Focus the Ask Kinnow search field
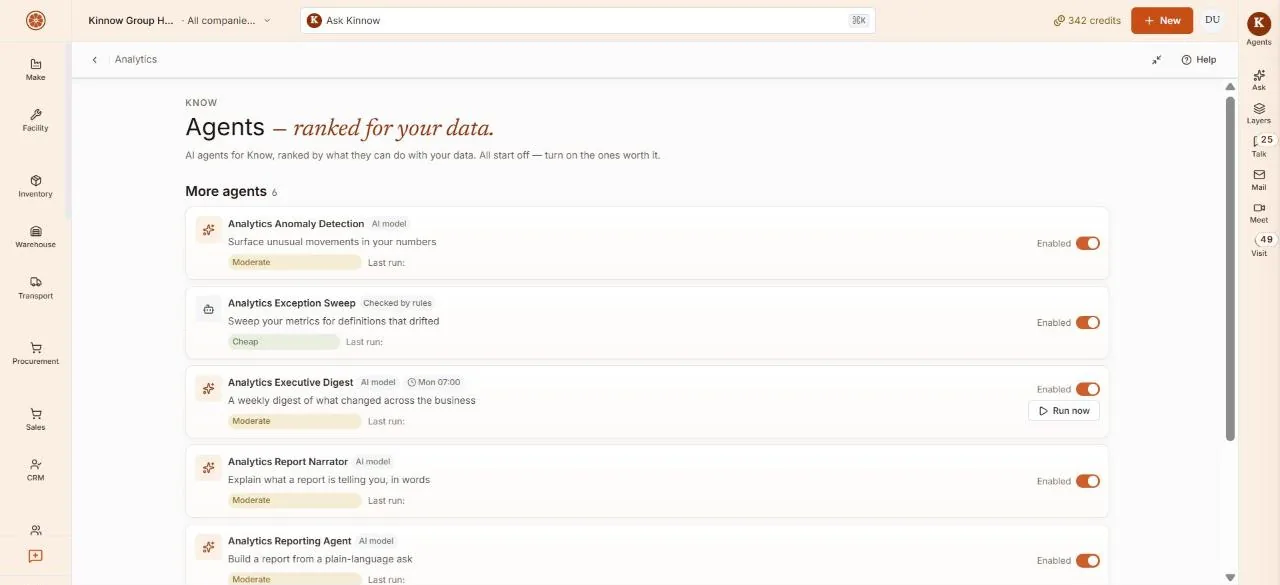The image size is (1280, 585). [588, 20]
